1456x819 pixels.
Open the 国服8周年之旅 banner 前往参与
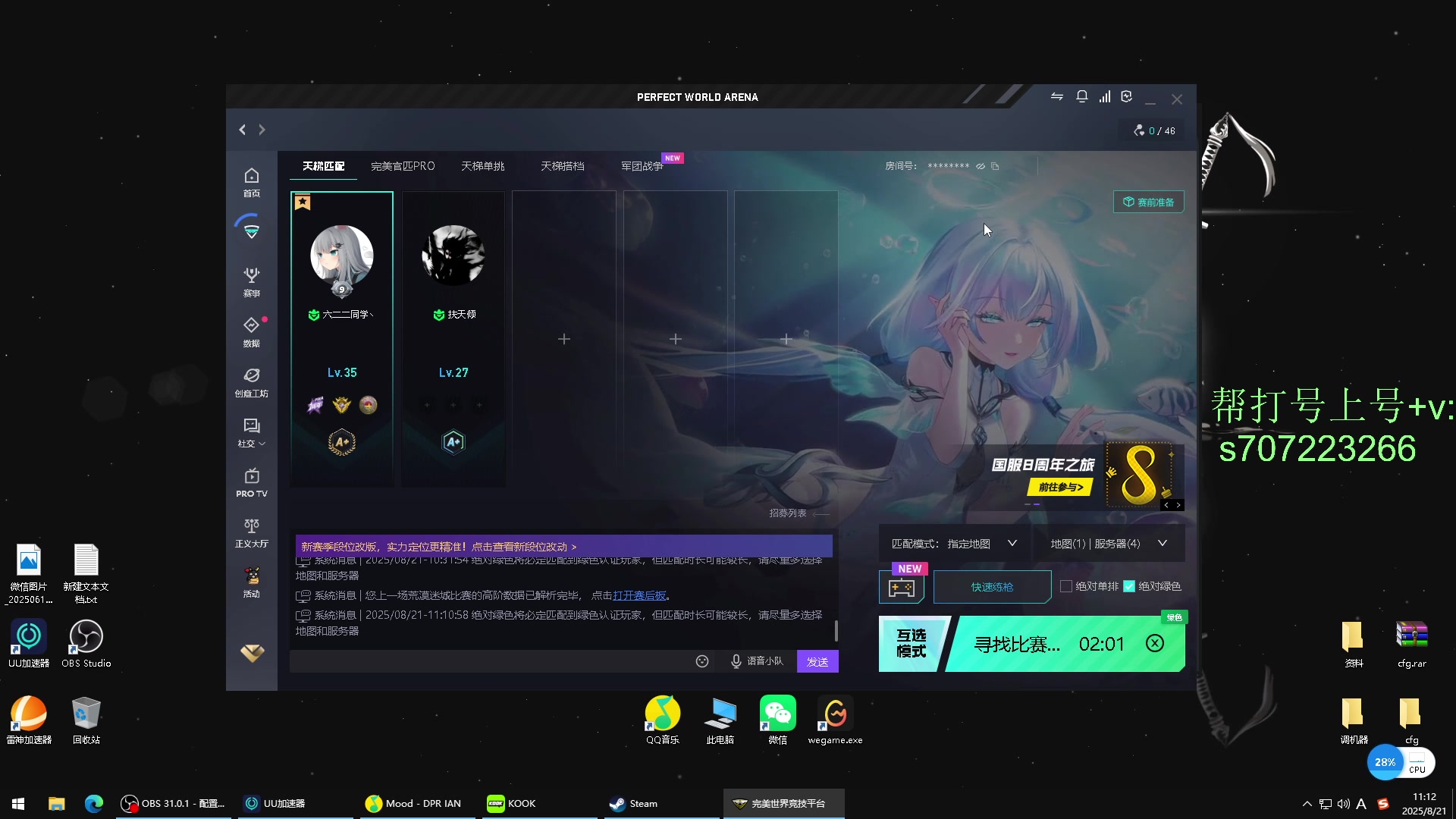[x=1060, y=487]
